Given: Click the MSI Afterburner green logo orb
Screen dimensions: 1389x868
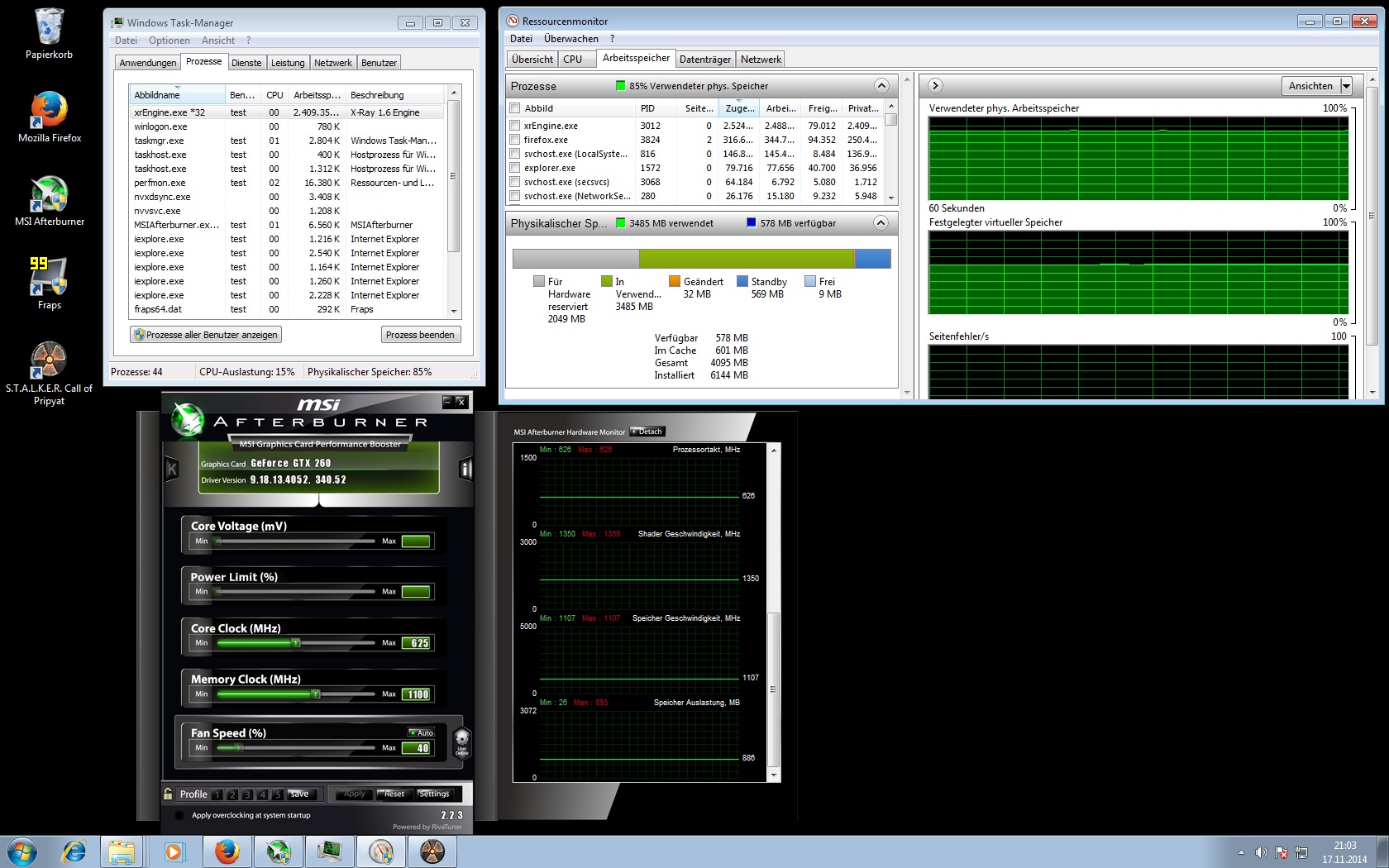Looking at the screenshot, I should [x=188, y=418].
